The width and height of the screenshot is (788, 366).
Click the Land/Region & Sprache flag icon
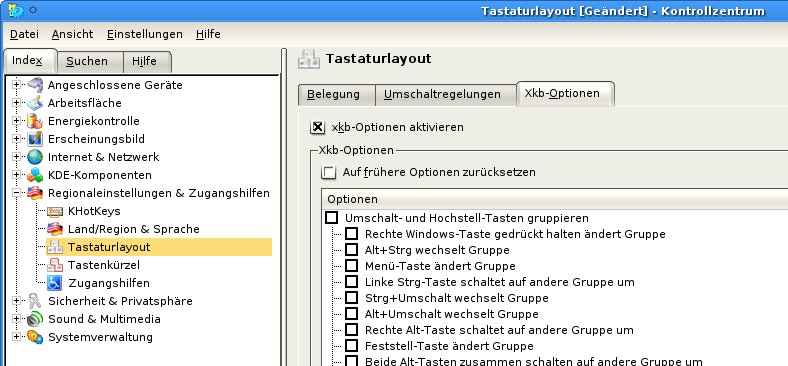click(x=55, y=229)
